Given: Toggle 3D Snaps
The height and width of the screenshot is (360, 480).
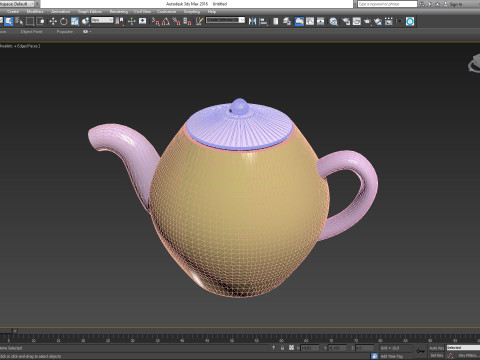Looking at the screenshot, I should [156, 21].
